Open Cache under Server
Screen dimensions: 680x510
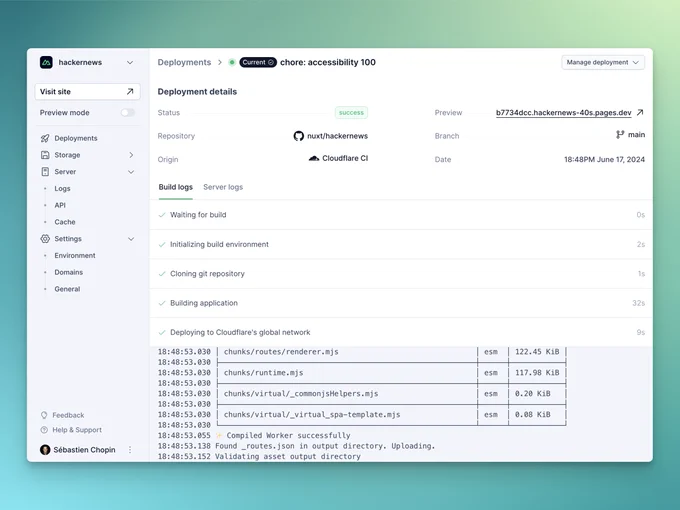(65, 222)
